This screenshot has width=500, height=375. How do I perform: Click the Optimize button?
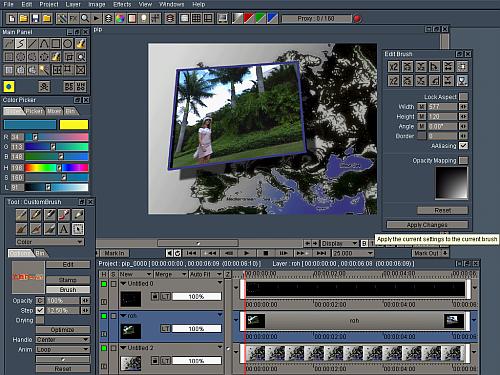(x=63, y=330)
